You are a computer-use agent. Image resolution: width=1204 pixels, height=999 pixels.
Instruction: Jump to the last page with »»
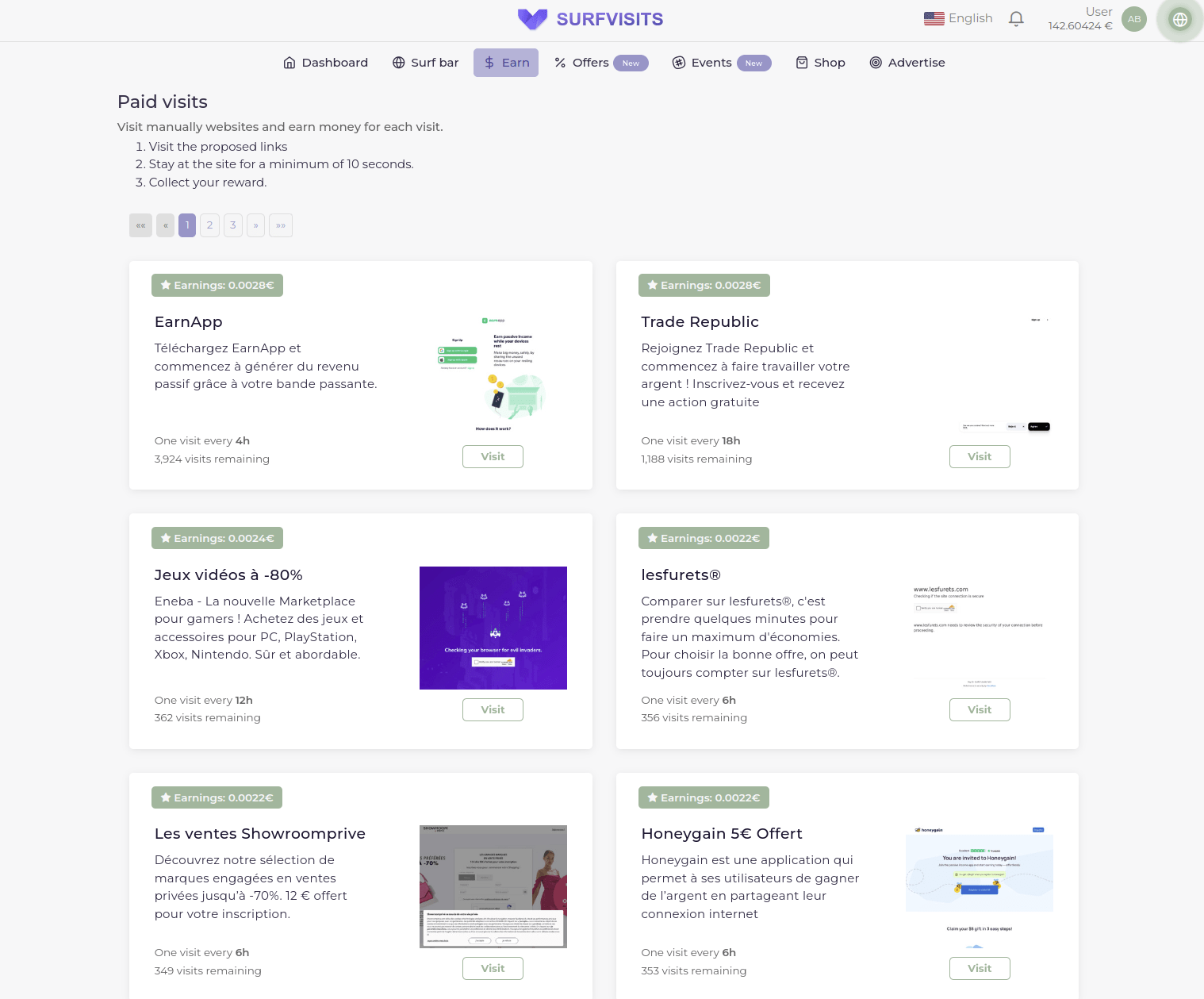[281, 225]
